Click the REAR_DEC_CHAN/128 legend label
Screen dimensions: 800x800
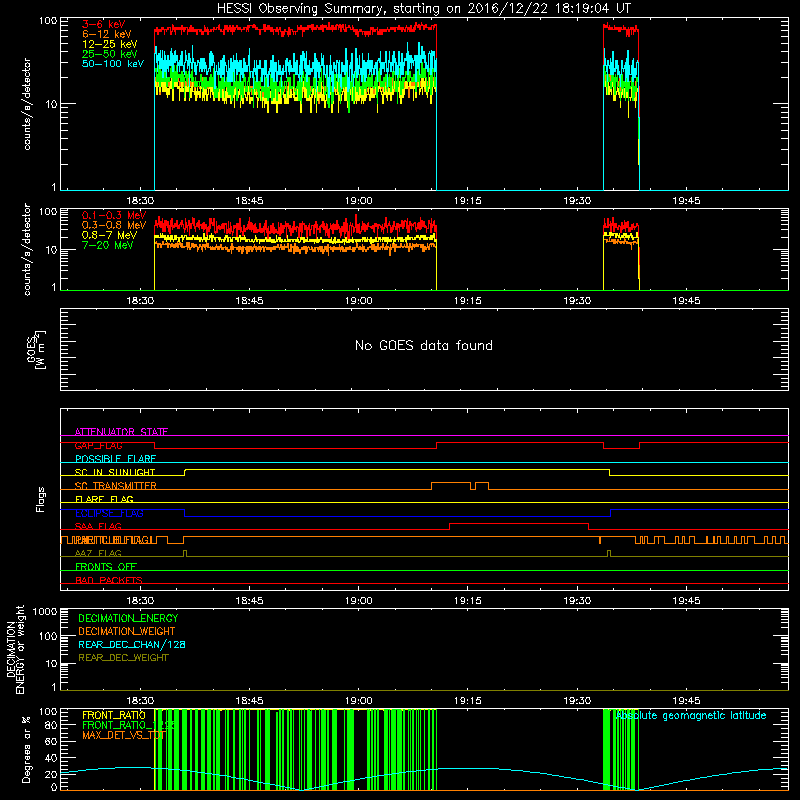132,644
